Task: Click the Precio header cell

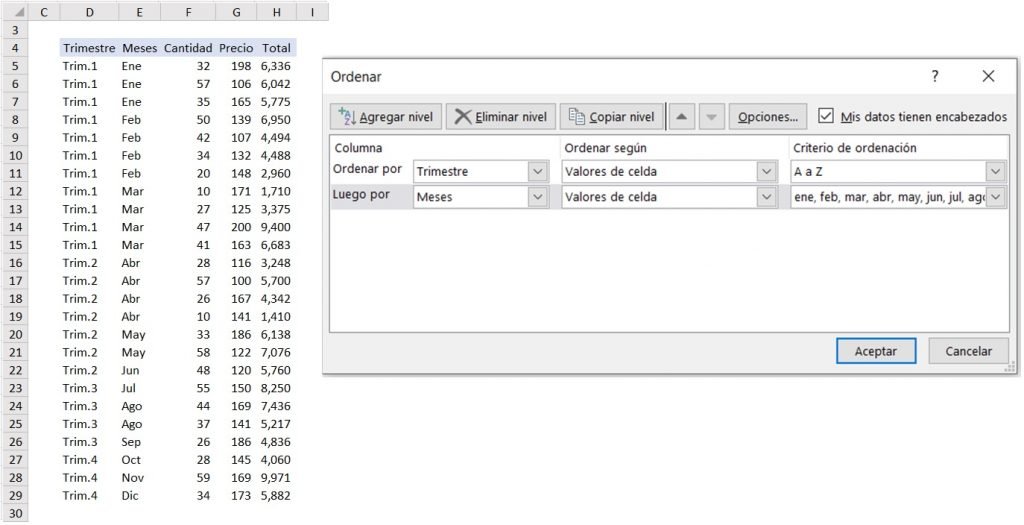Action: click(x=236, y=48)
